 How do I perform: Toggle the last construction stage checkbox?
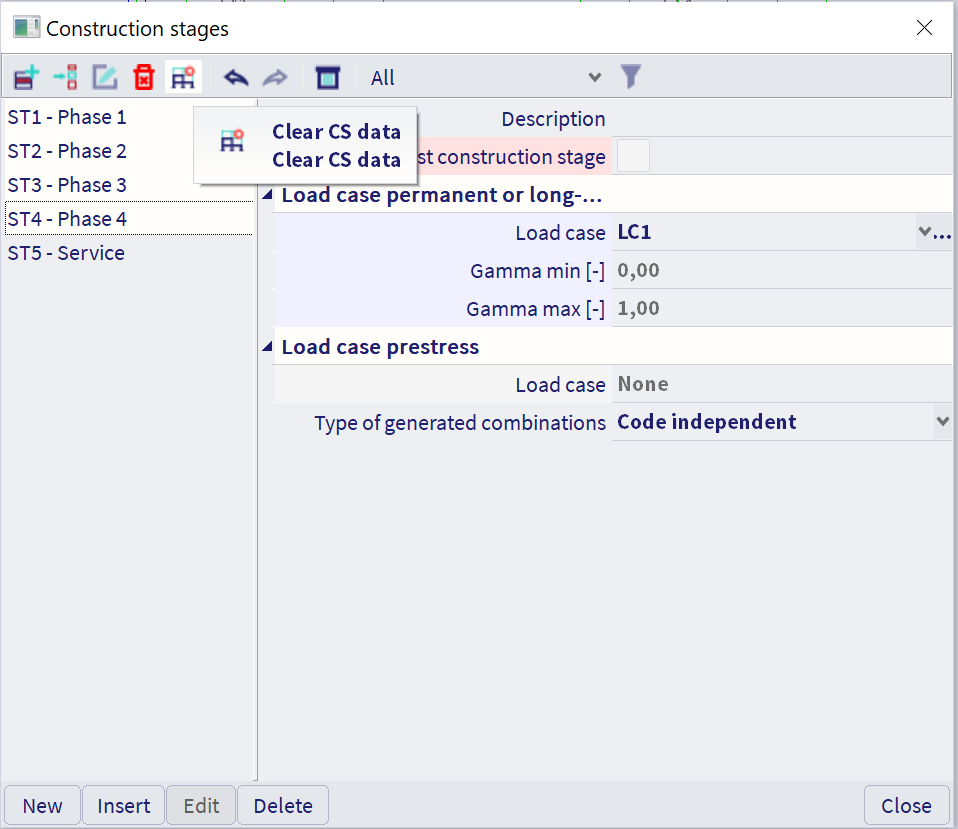click(x=633, y=156)
